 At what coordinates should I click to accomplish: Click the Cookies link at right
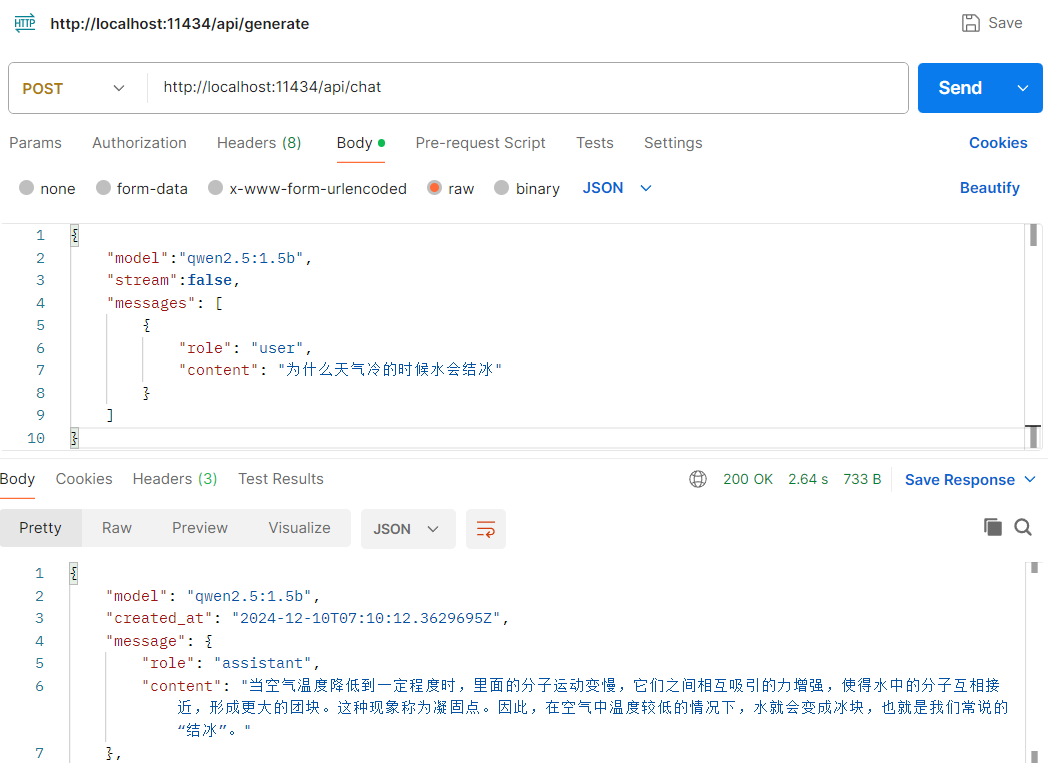click(998, 143)
